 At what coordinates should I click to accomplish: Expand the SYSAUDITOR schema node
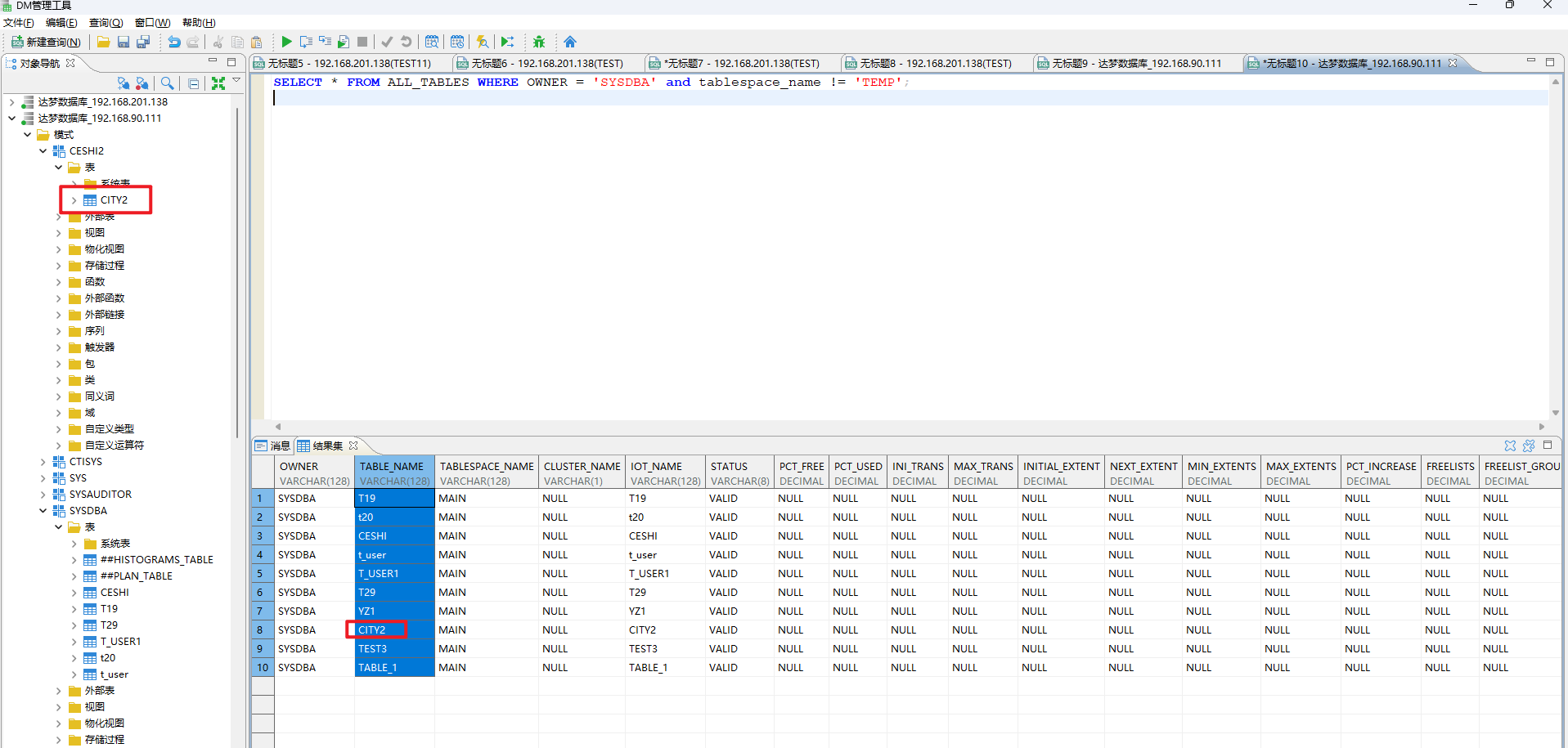click(x=43, y=495)
